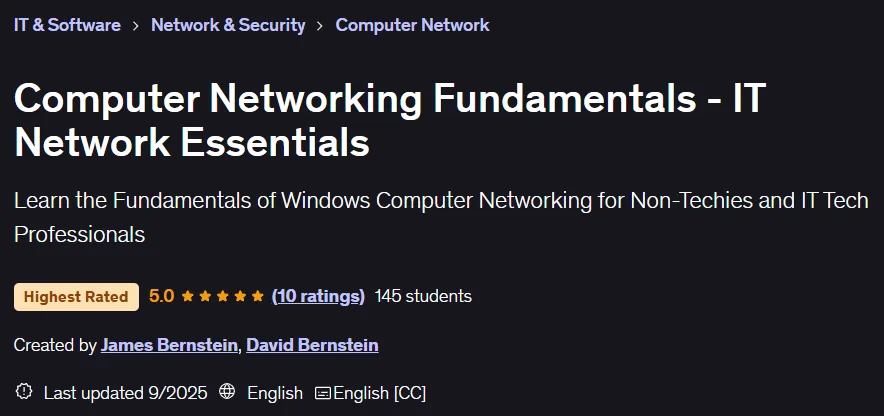884x416 pixels.
Task: Open the IT & Software breadcrumb
Action: 67,25
